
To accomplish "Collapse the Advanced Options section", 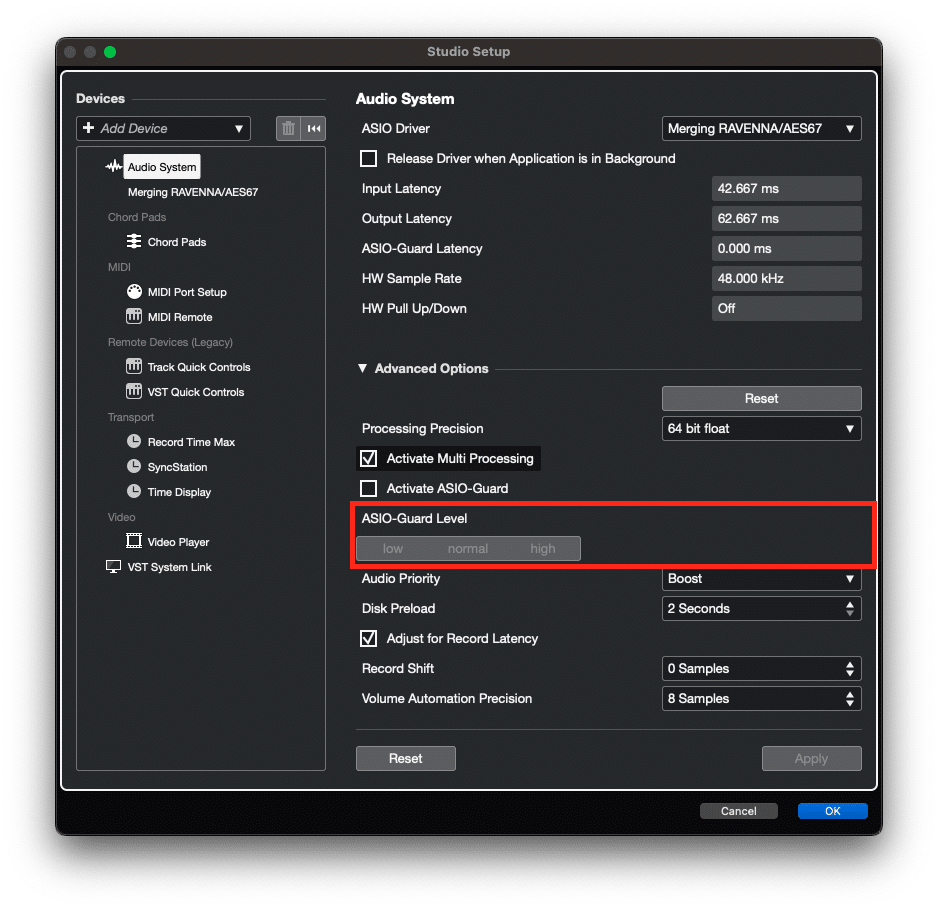I will [362, 369].
